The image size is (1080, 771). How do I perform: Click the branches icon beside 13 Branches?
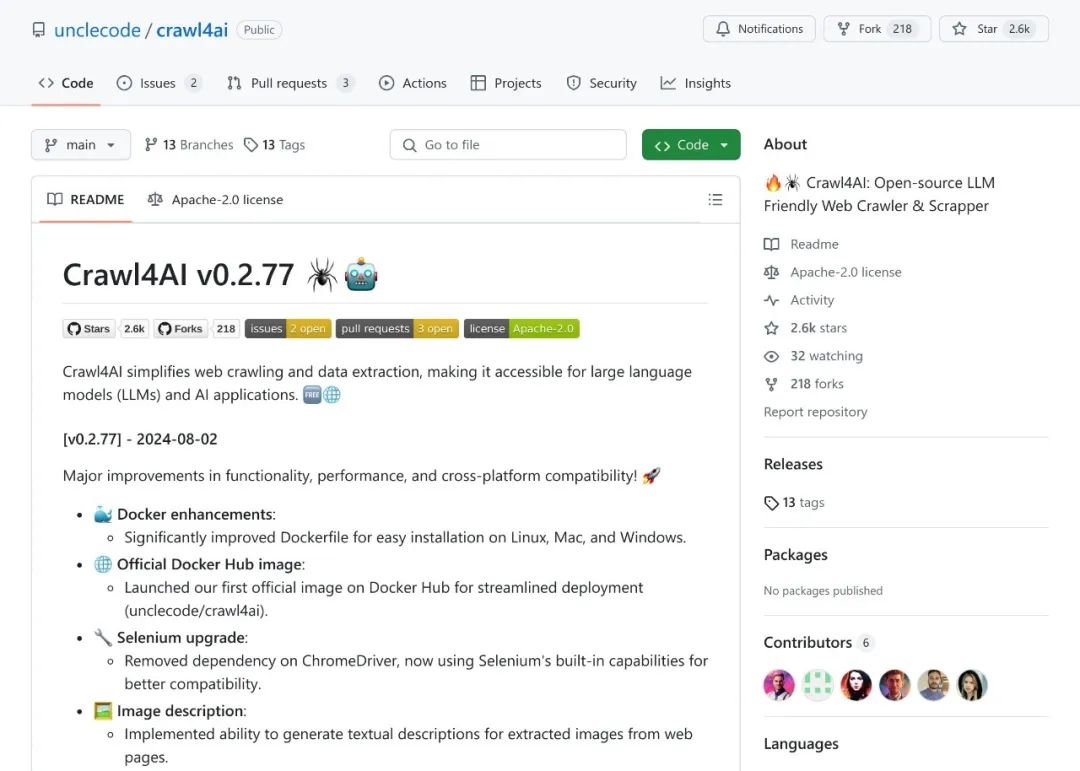151,145
